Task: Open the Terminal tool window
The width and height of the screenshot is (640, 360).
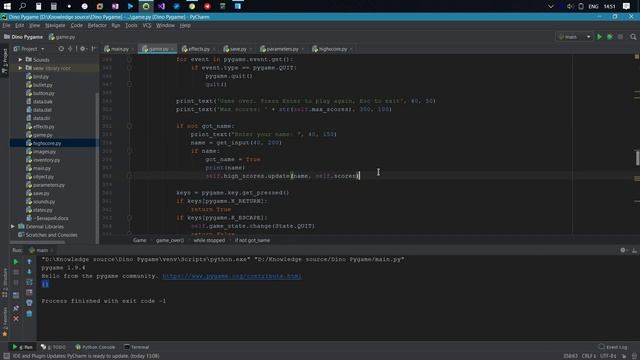Action: pos(137,347)
